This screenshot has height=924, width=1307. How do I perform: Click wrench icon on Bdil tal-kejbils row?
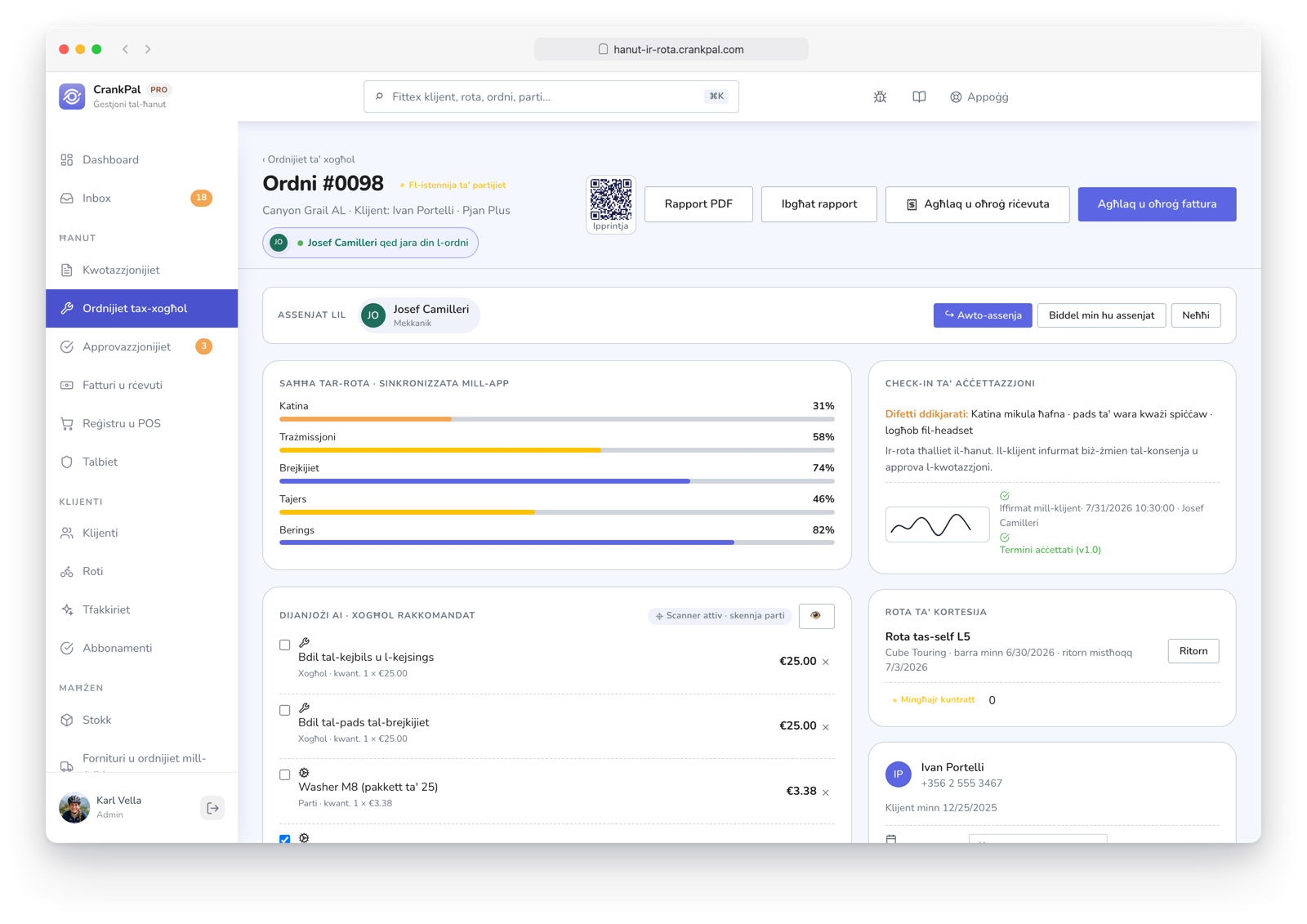coord(304,643)
